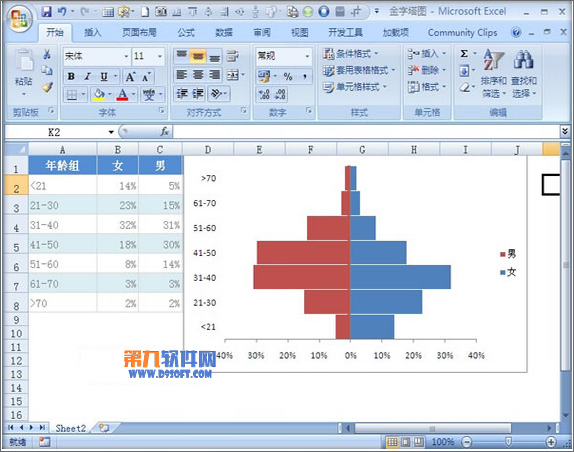Switch to the 插入 ribbon tab
Screen dimensions: 574x452
tap(92, 33)
